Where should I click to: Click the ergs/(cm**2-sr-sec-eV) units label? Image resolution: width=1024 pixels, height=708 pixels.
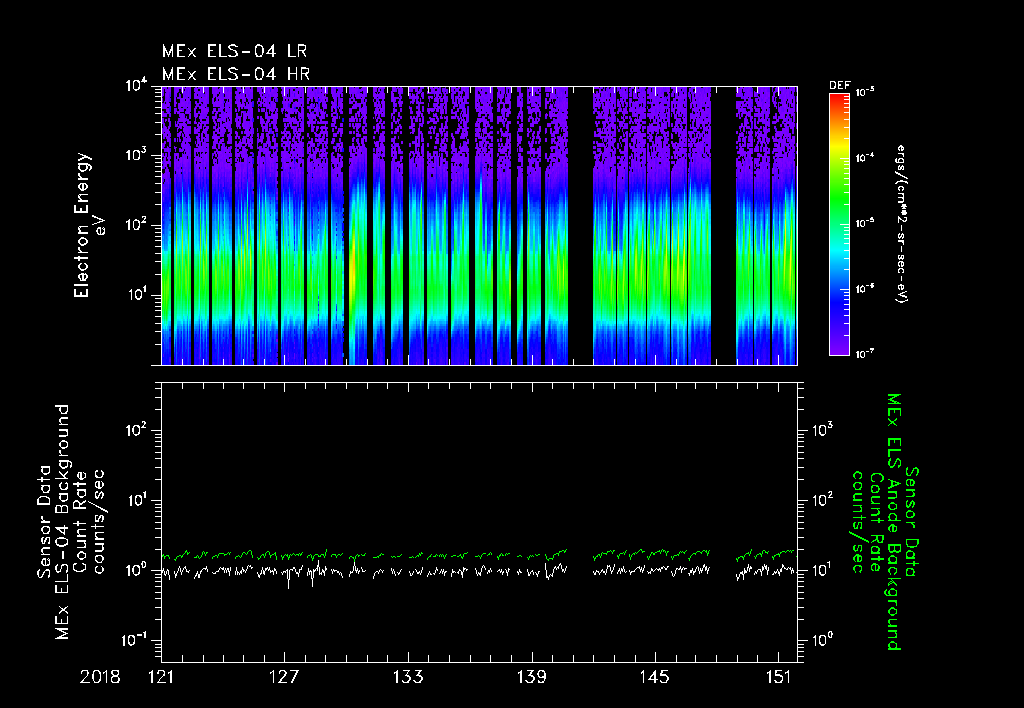click(902, 223)
